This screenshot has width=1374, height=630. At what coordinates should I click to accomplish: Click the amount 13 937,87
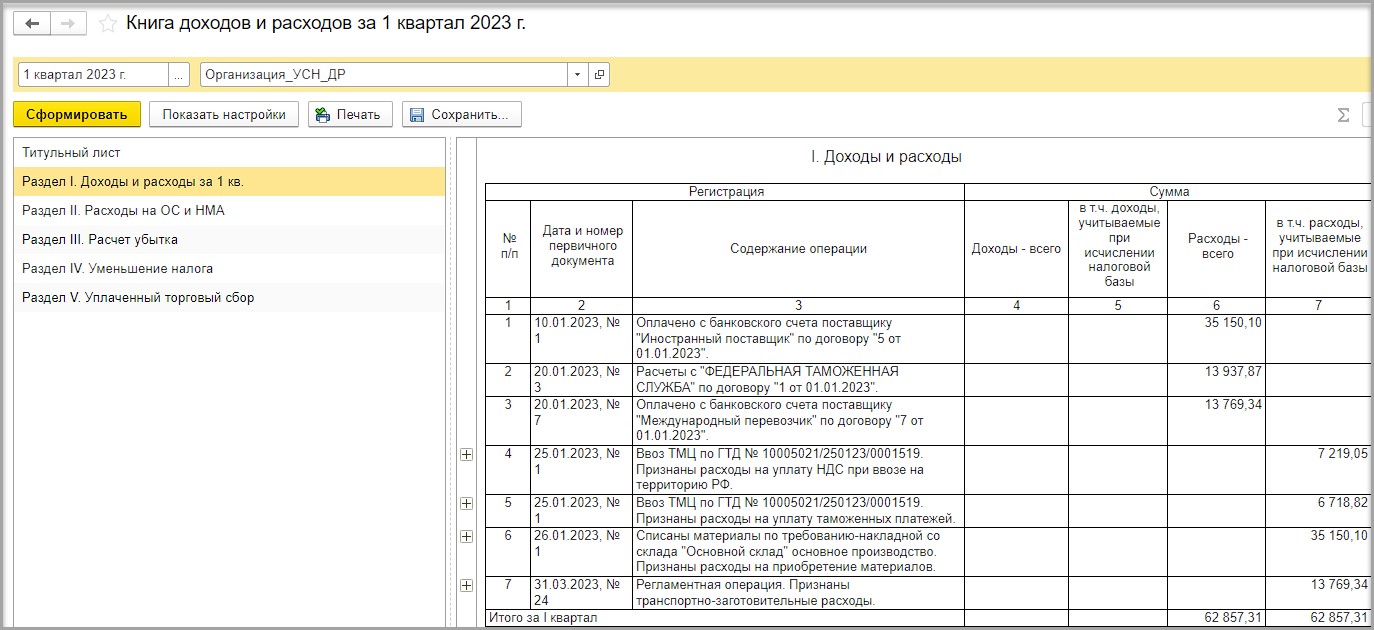(1217, 379)
